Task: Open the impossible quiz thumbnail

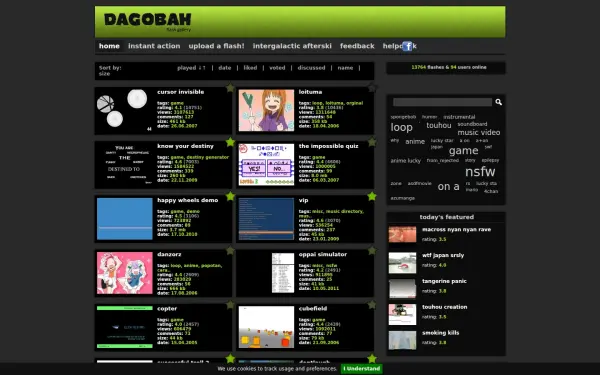Action: [266, 165]
